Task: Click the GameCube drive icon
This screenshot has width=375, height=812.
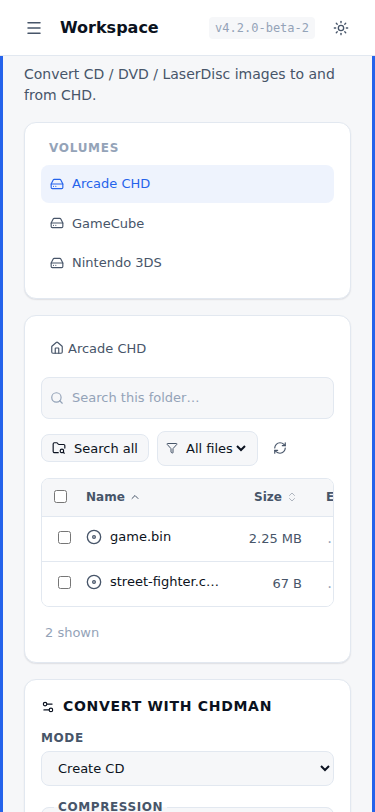Action: pos(56,224)
